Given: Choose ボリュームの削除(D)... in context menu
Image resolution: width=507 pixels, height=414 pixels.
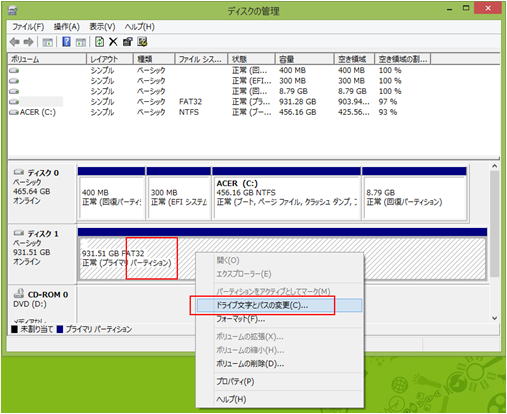Looking at the screenshot, I should click(279, 364).
